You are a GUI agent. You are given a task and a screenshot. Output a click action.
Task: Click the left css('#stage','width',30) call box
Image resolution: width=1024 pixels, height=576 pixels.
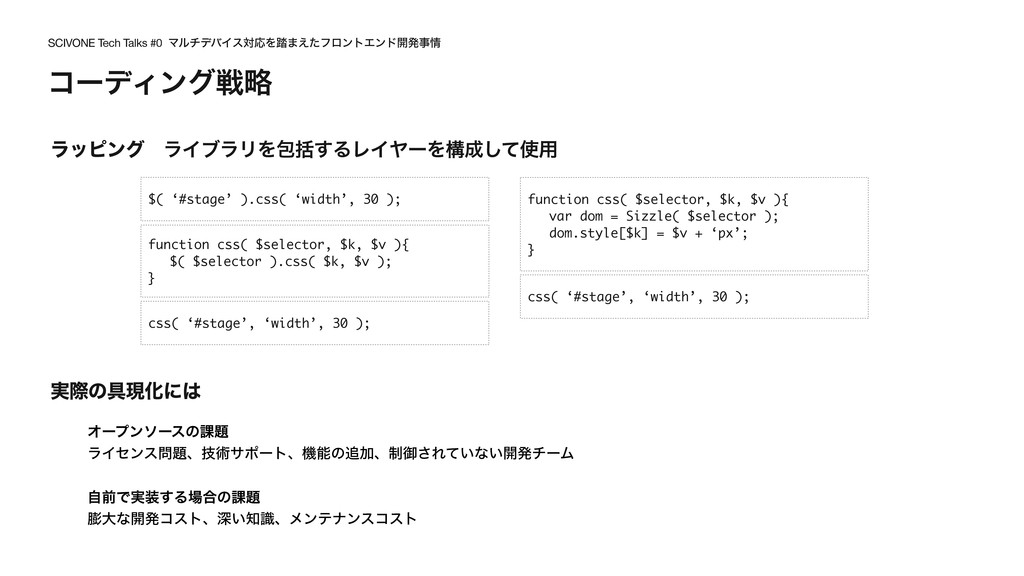[315, 323]
